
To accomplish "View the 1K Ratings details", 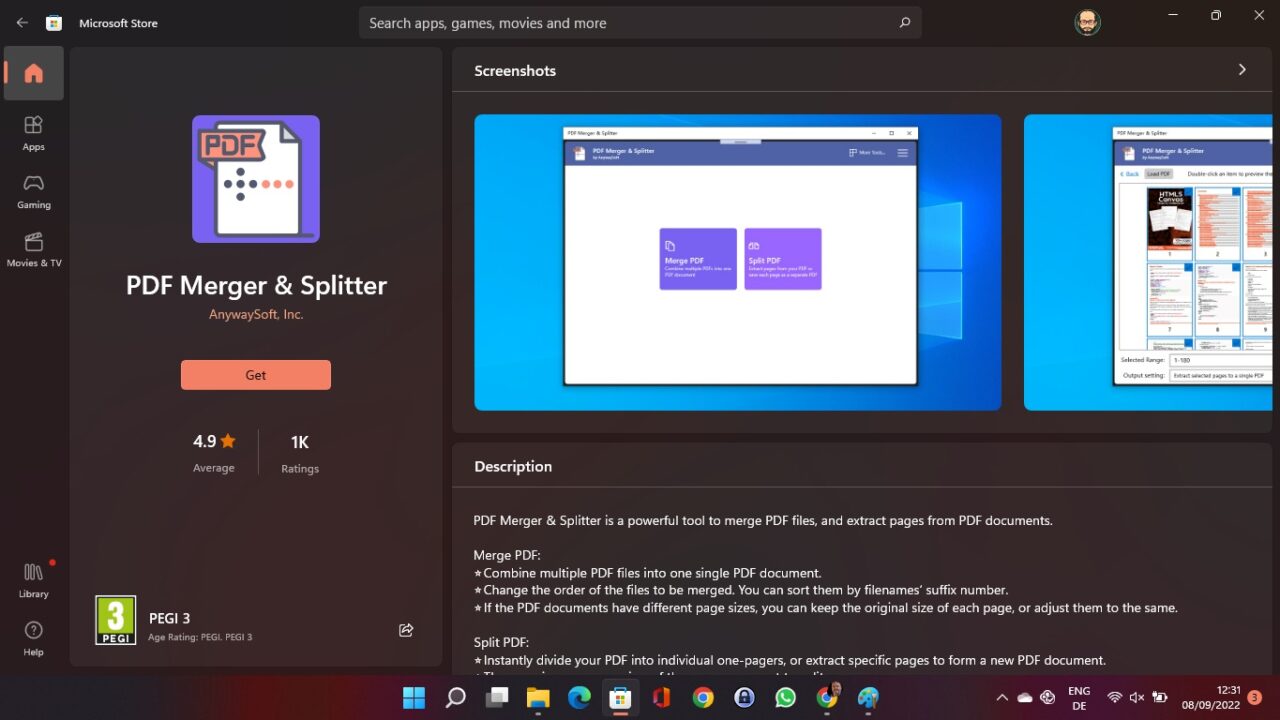I will point(299,451).
